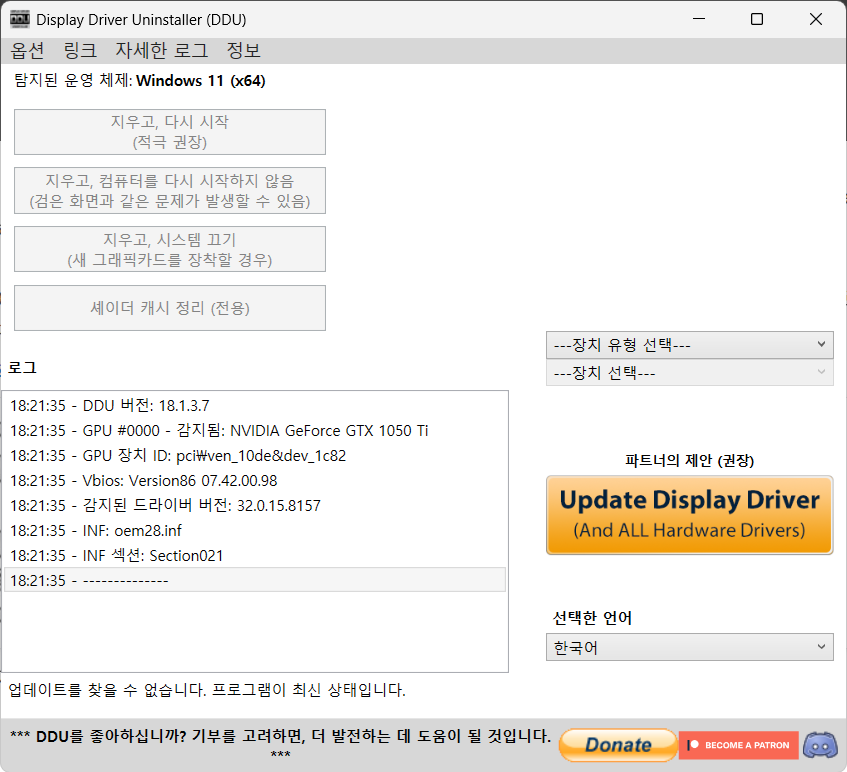
Task: Open the 링크 menu
Action: (x=80, y=51)
